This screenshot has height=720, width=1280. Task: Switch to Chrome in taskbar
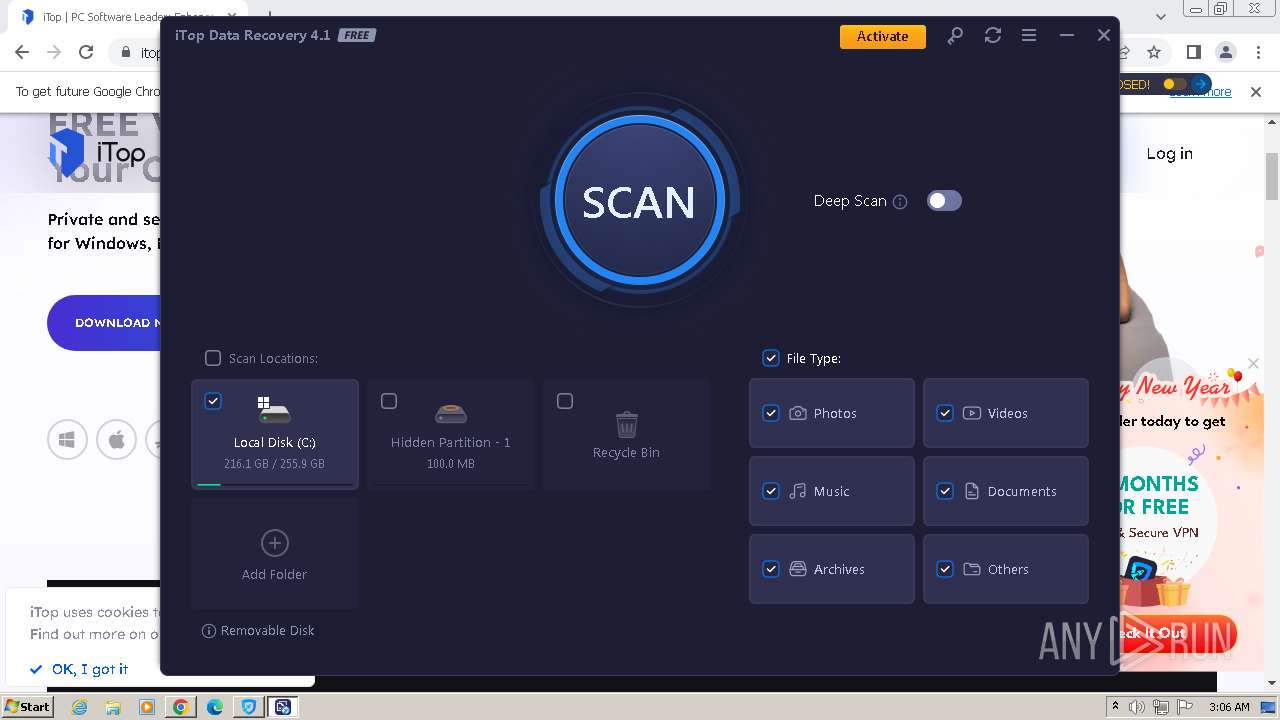pos(181,707)
